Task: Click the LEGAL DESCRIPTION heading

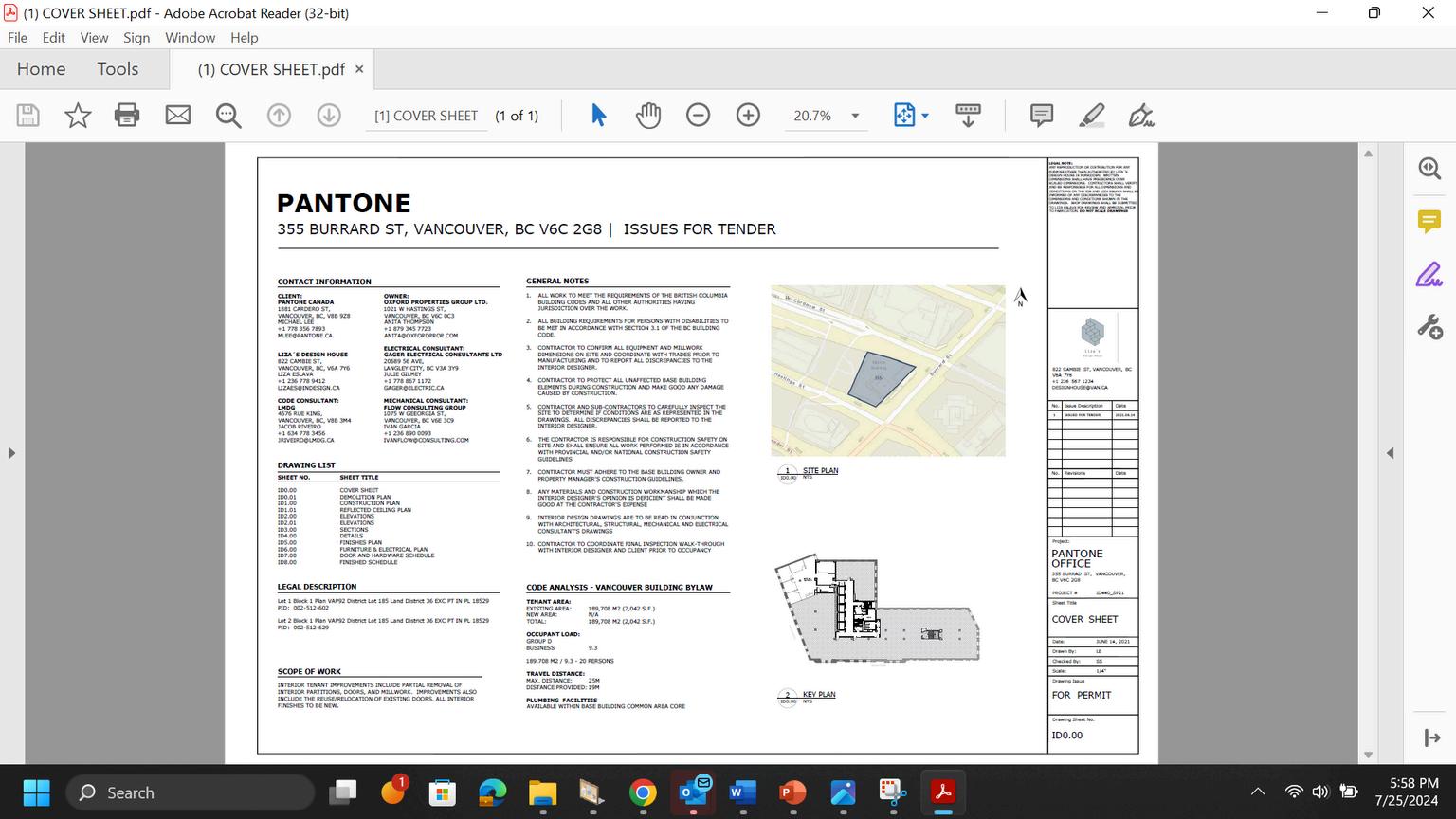Action: tap(317, 587)
